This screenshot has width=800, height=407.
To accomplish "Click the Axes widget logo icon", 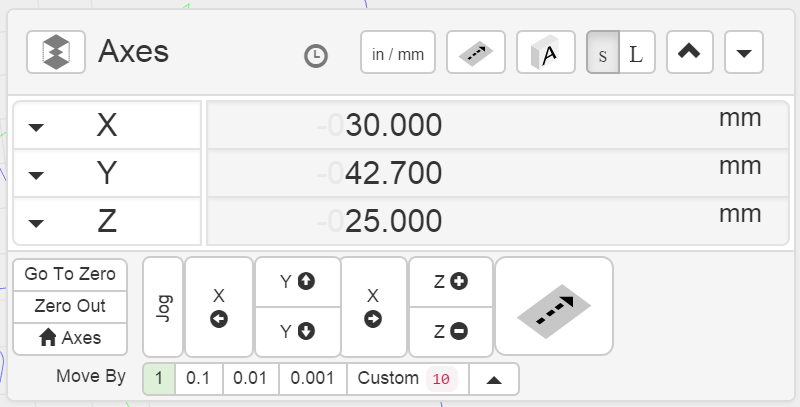I will (56, 52).
